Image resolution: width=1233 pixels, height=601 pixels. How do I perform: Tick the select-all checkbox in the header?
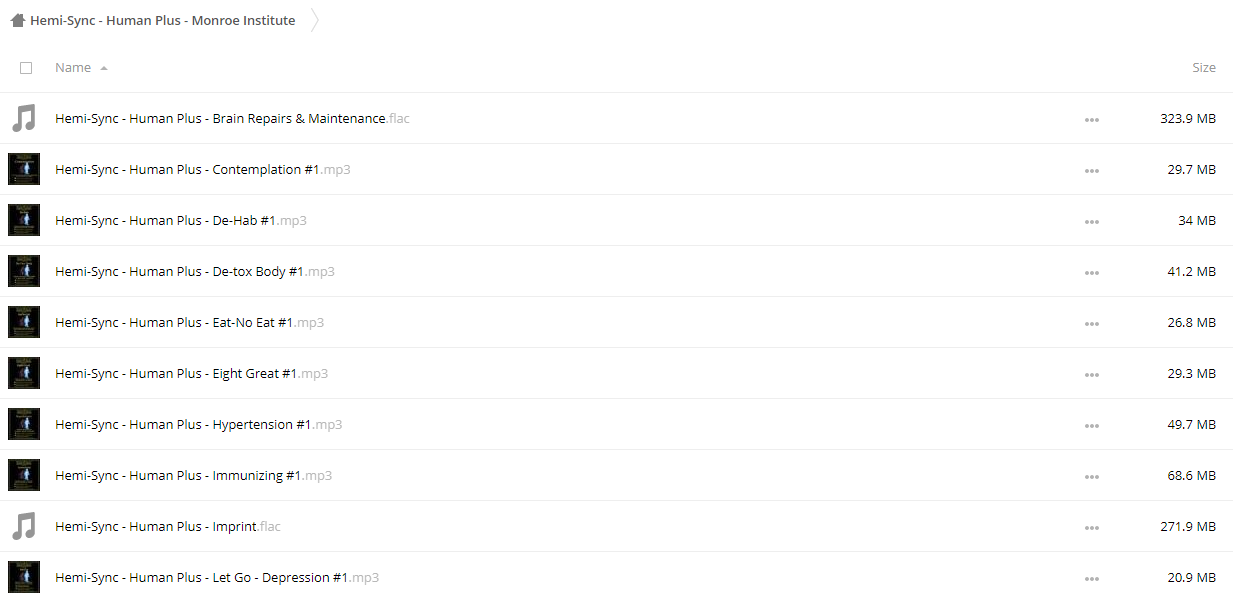pos(26,68)
